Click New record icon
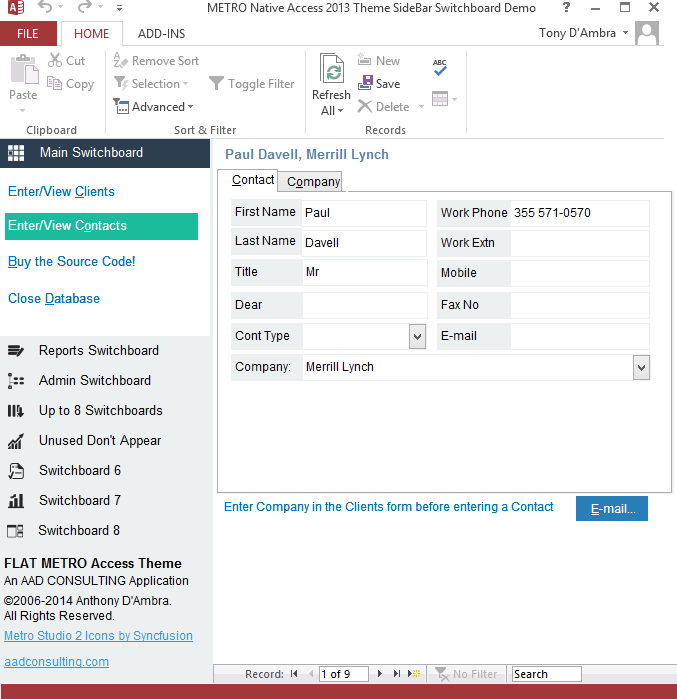 click(364, 60)
